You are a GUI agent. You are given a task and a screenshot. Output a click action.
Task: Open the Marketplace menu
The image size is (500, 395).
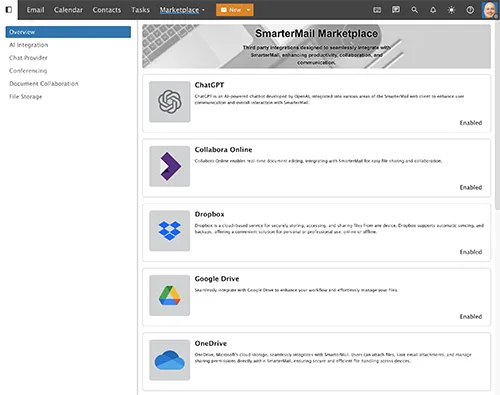pyautogui.click(x=179, y=10)
